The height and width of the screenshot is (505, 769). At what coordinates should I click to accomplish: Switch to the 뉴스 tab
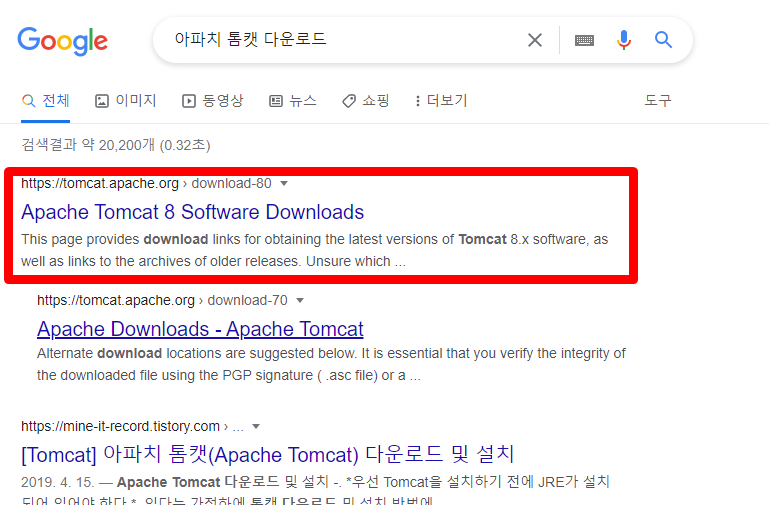(293, 101)
